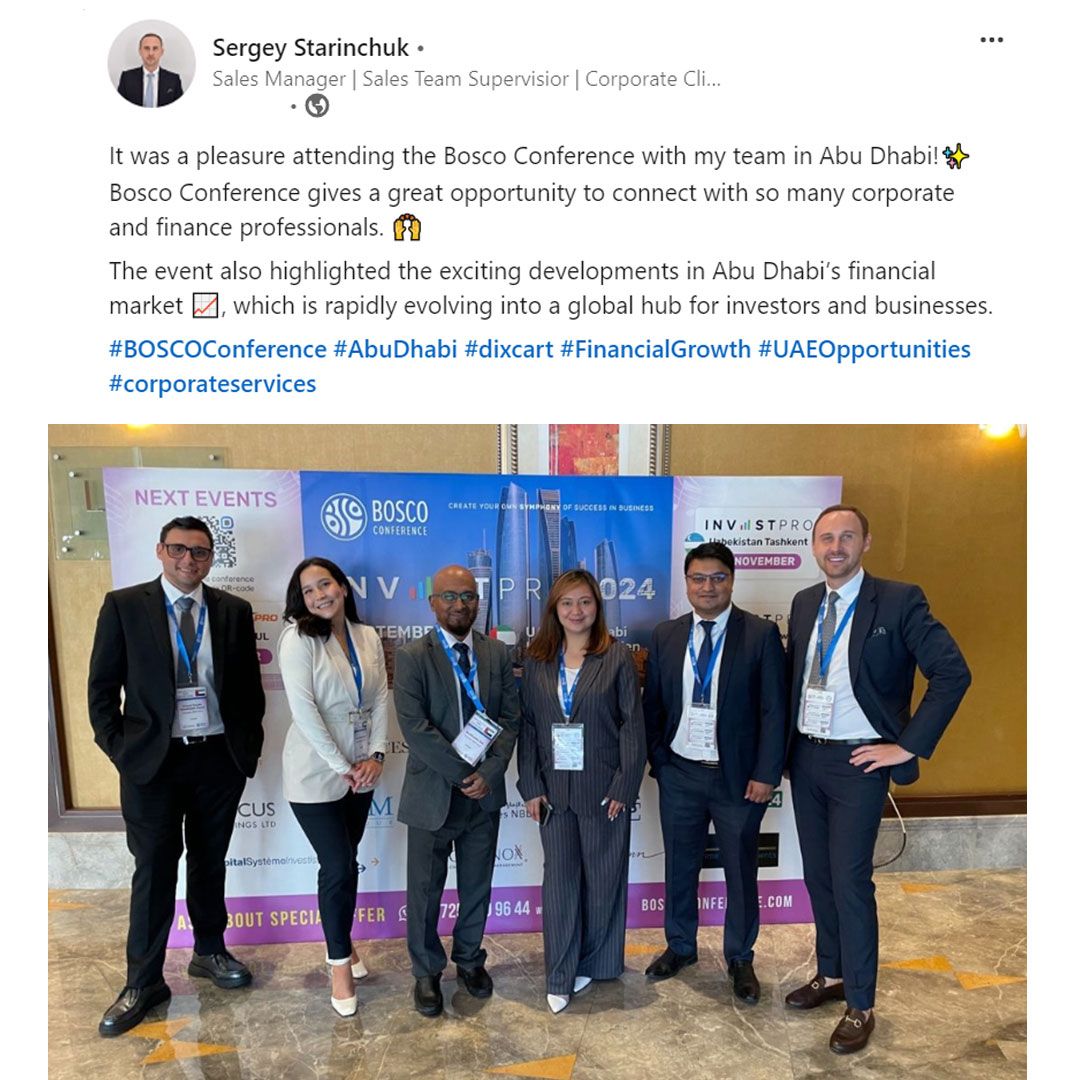The width and height of the screenshot is (1080, 1080).
Task: Click the InvestPro Uzbekistan Tashkent banner
Action: pyautogui.click(x=756, y=539)
